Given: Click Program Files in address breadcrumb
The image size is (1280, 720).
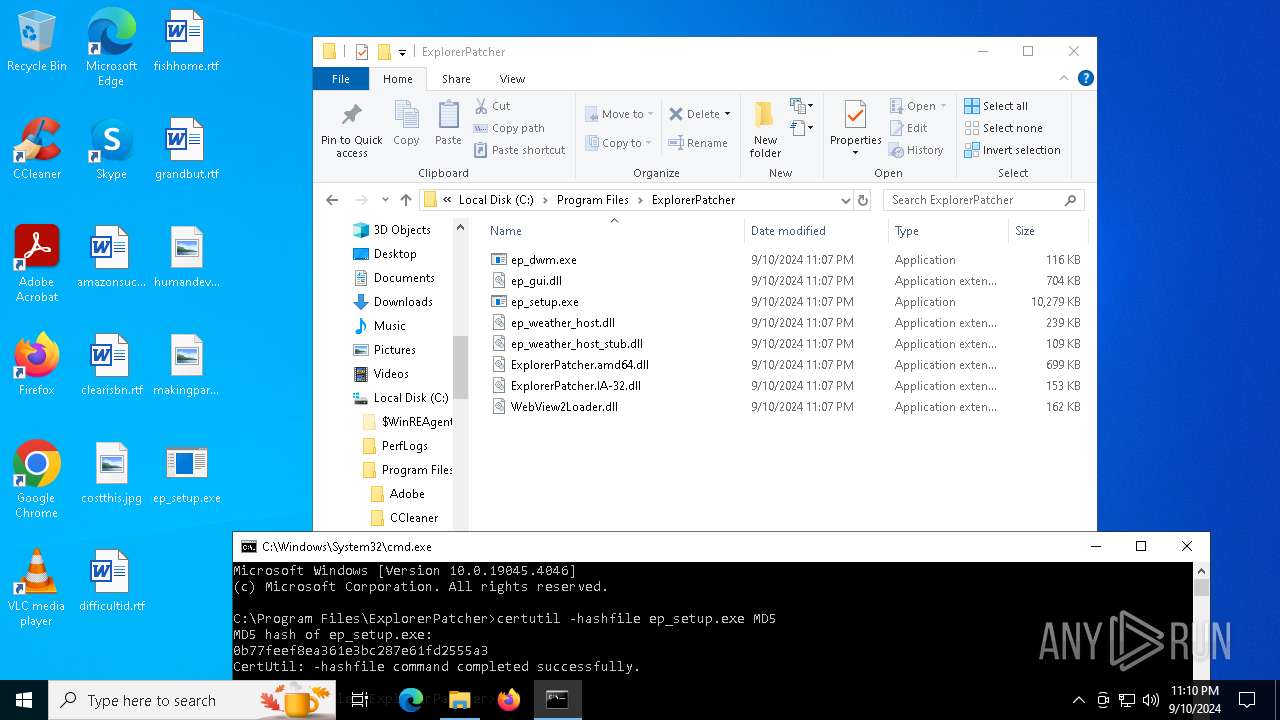Looking at the screenshot, I should (x=592, y=200).
